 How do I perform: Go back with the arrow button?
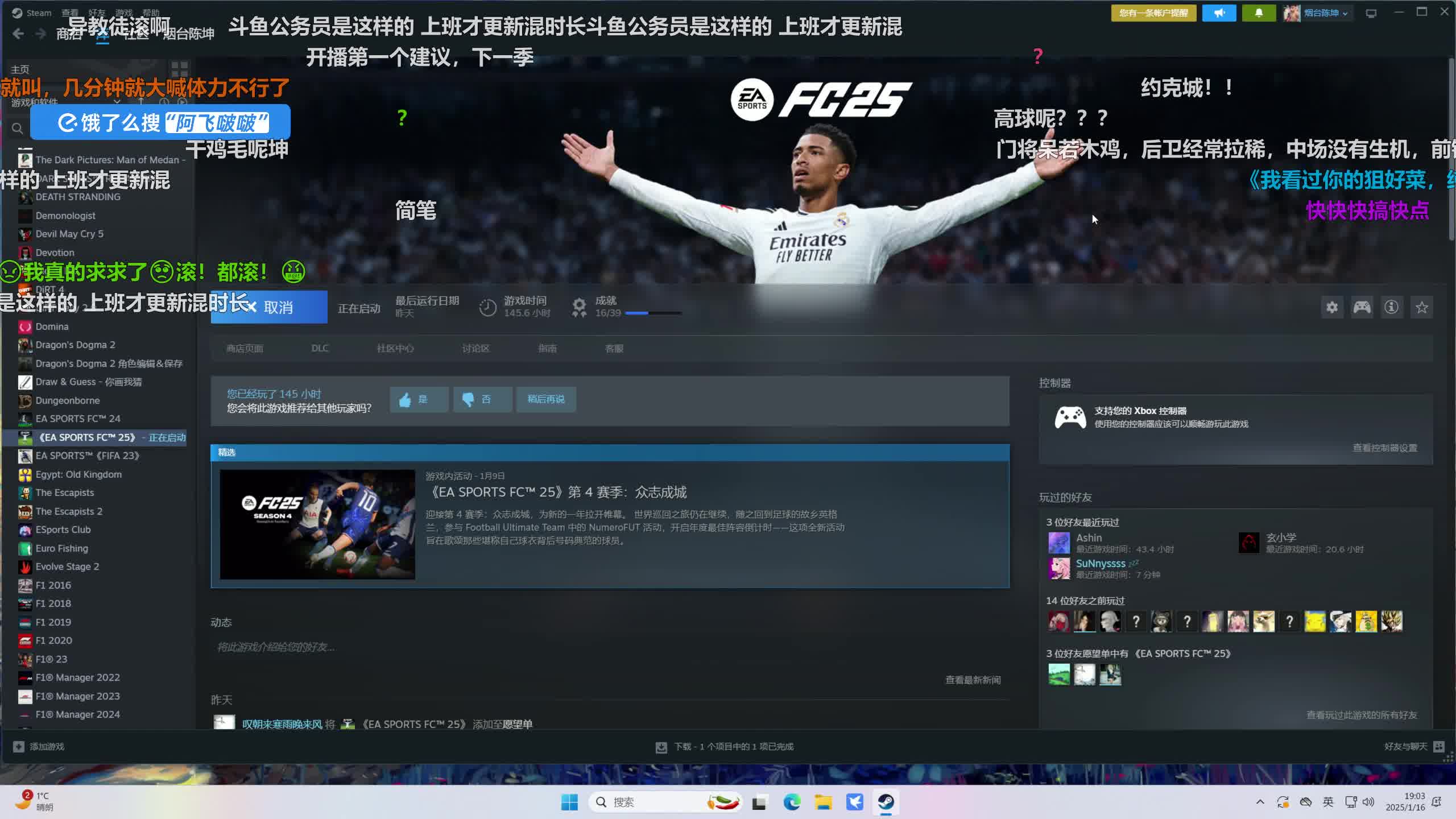tap(18, 34)
